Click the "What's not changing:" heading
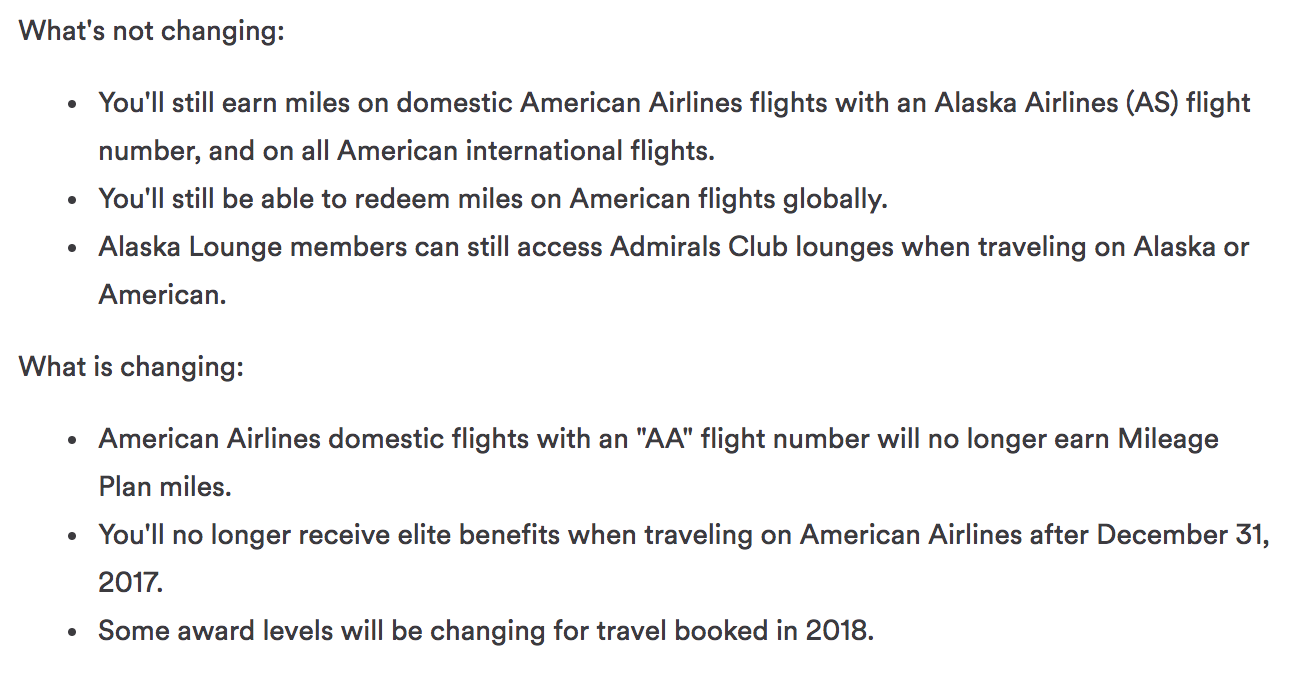The height and width of the screenshot is (674, 1292). pyautogui.click(x=152, y=30)
